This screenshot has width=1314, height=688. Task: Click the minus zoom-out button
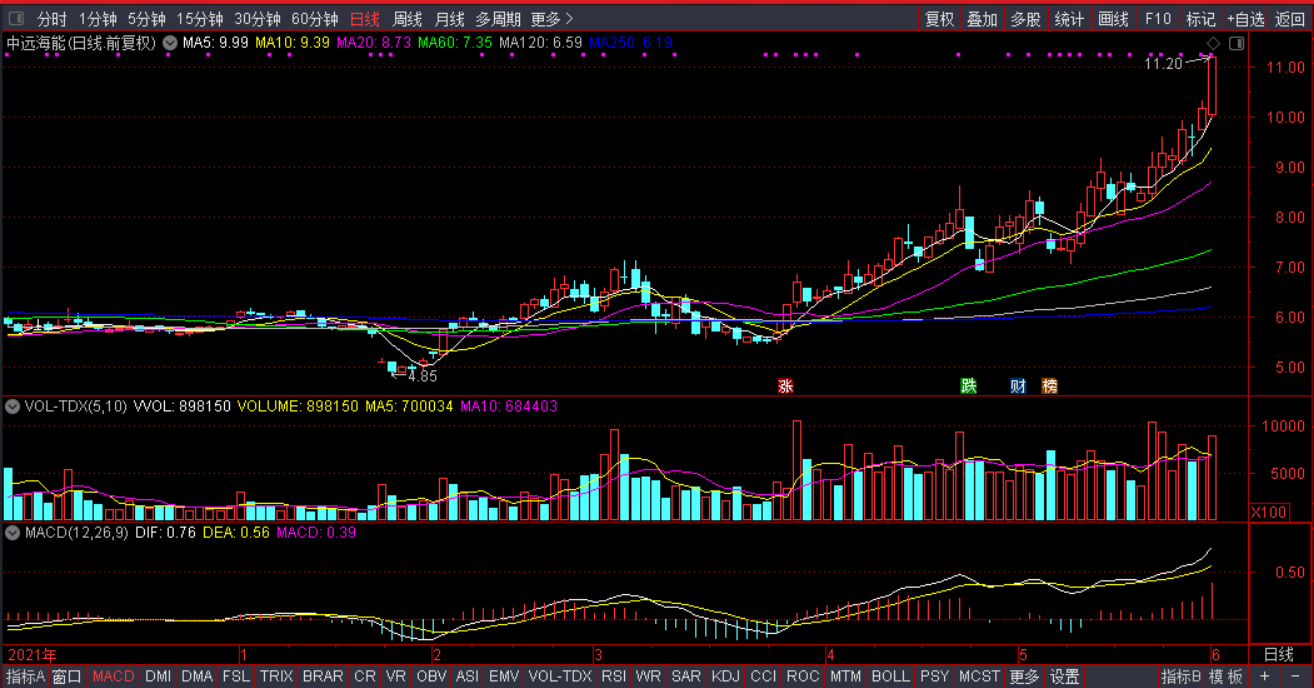click(1295, 677)
